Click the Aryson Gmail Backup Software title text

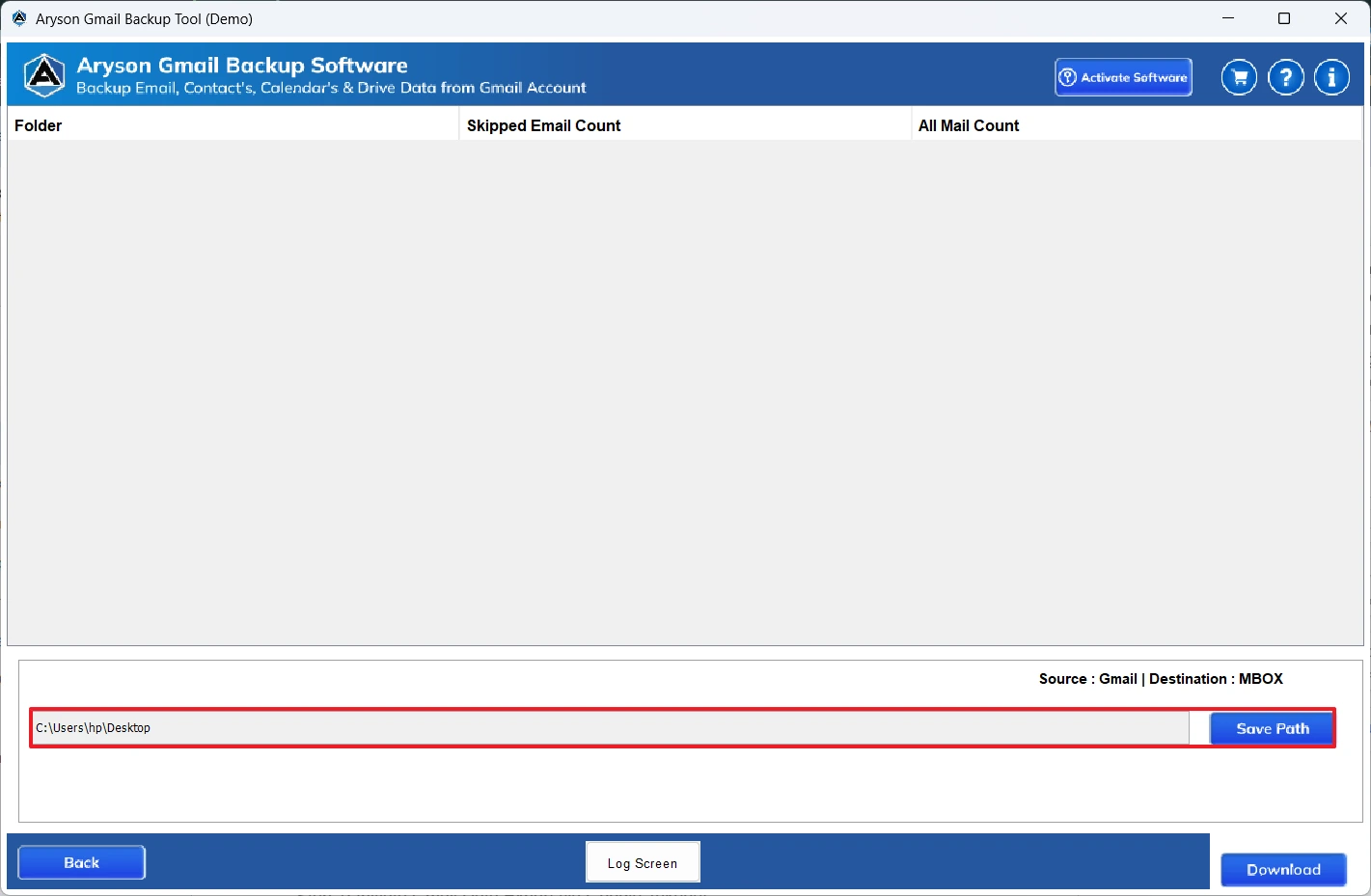[x=242, y=66]
